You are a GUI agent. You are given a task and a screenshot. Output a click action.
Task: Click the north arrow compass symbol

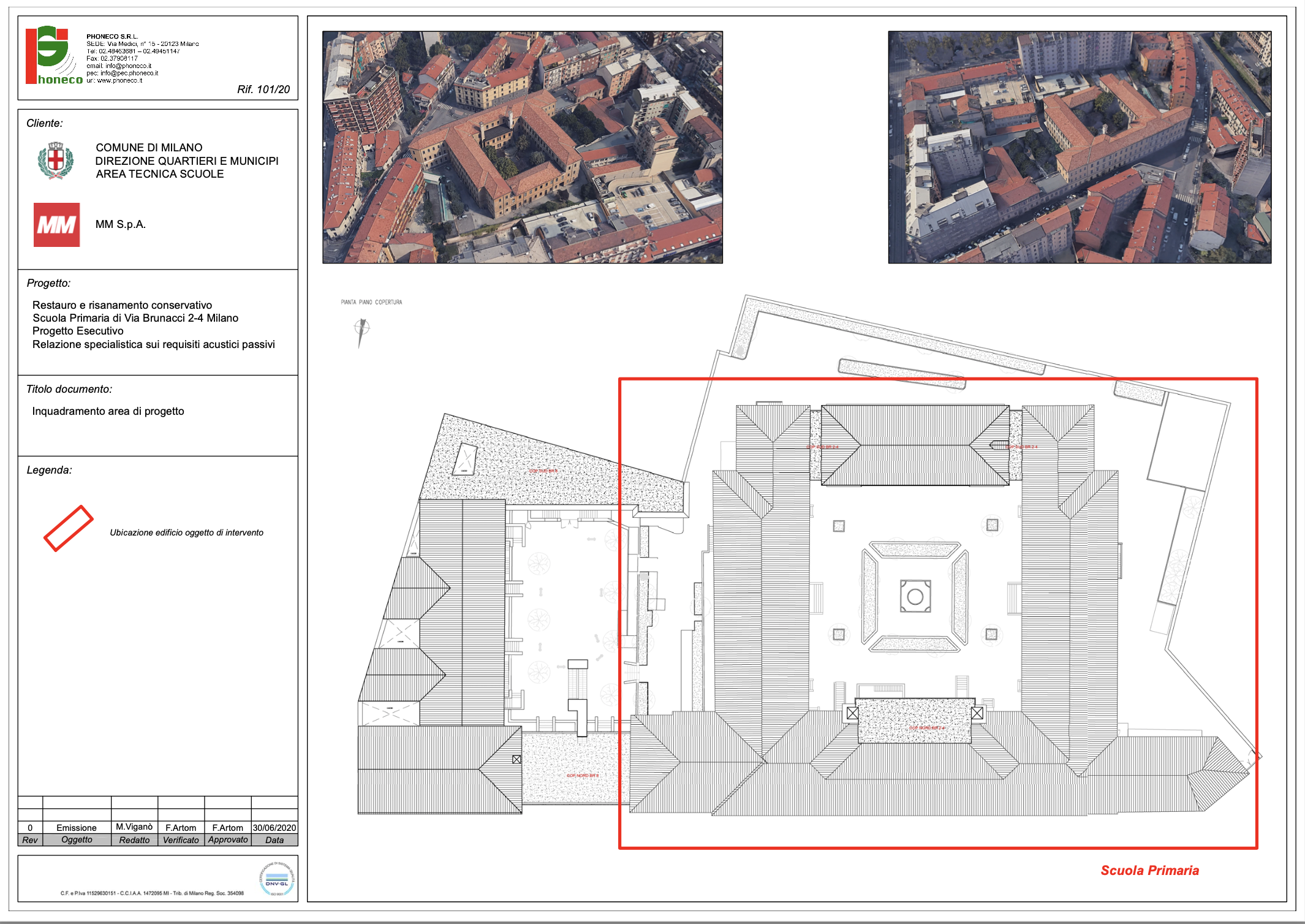coord(361,333)
